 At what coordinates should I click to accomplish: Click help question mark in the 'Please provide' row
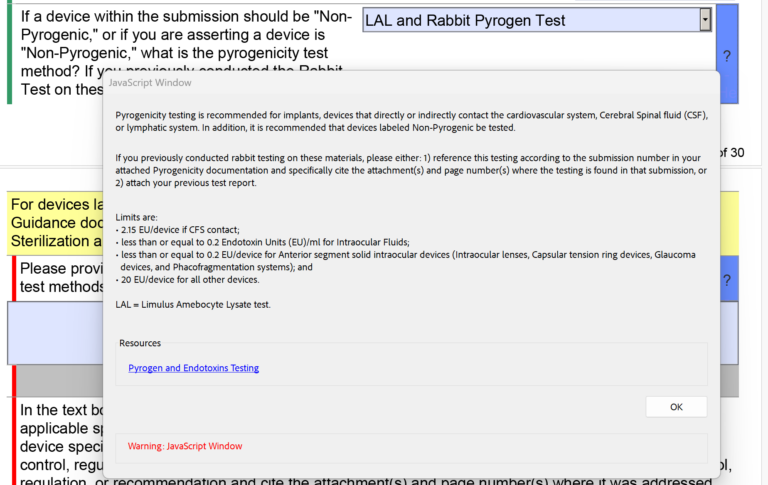click(x=727, y=280)
